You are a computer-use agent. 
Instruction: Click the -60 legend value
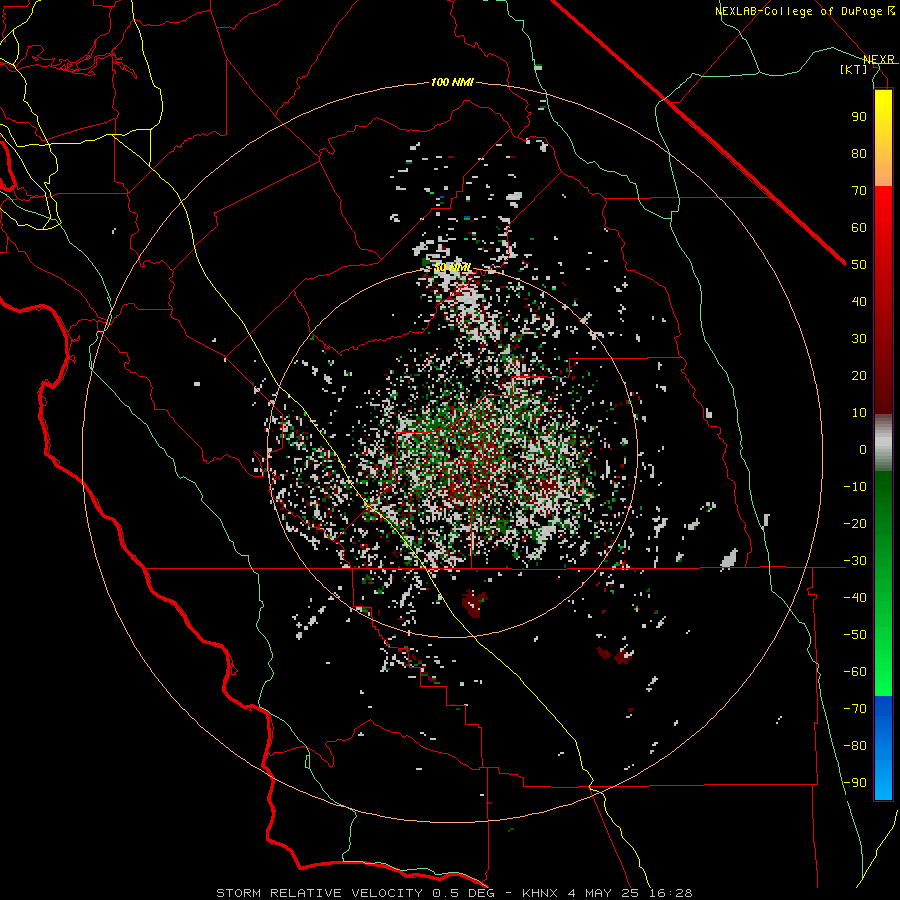(x=855, y=672)
